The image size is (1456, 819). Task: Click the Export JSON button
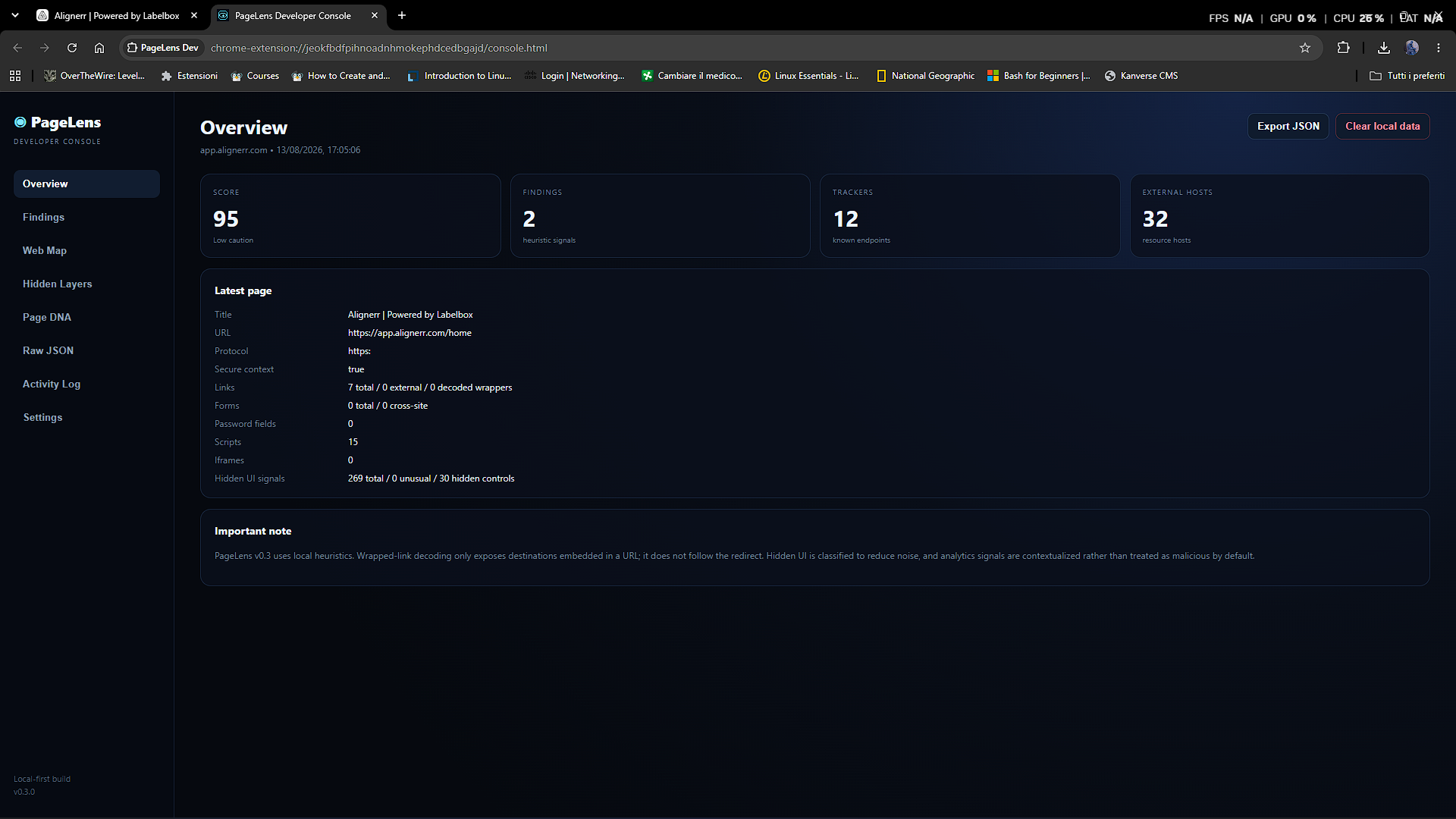click(1288, 126)
